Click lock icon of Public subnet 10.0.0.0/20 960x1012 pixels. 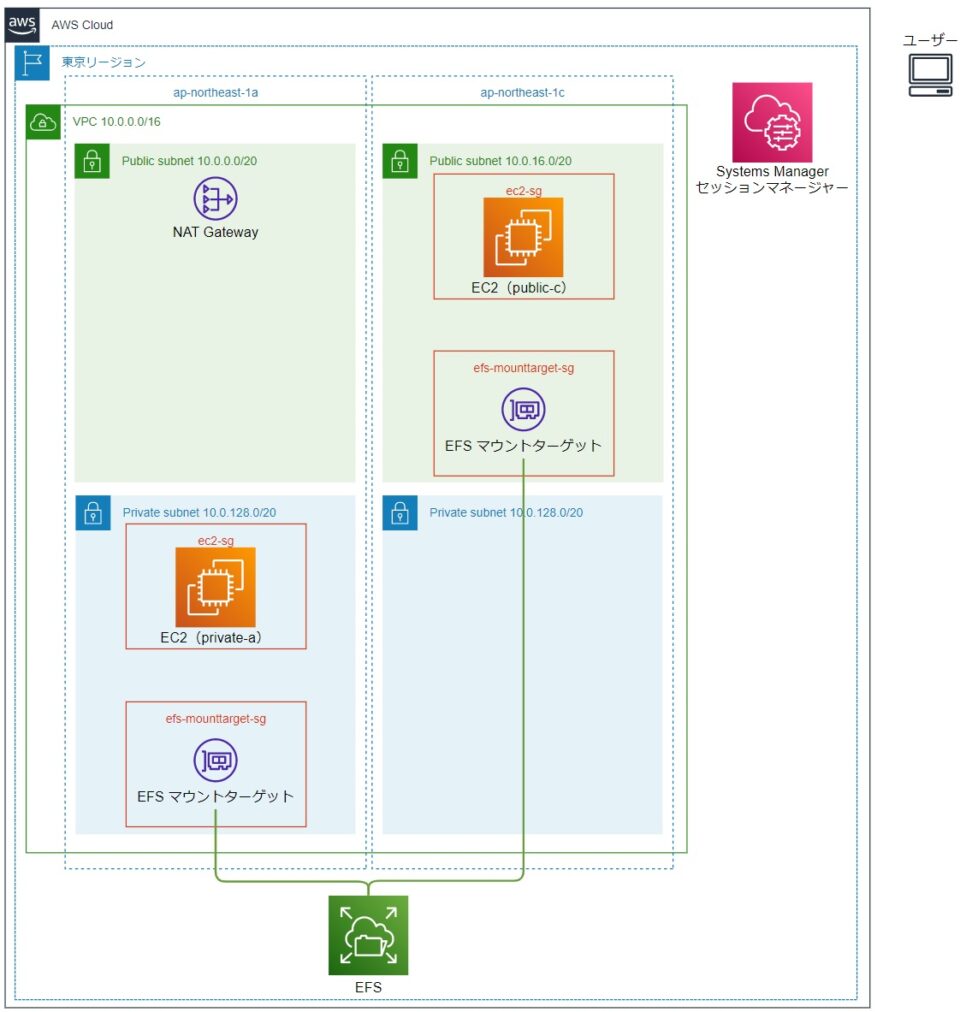tap(92, 161)
